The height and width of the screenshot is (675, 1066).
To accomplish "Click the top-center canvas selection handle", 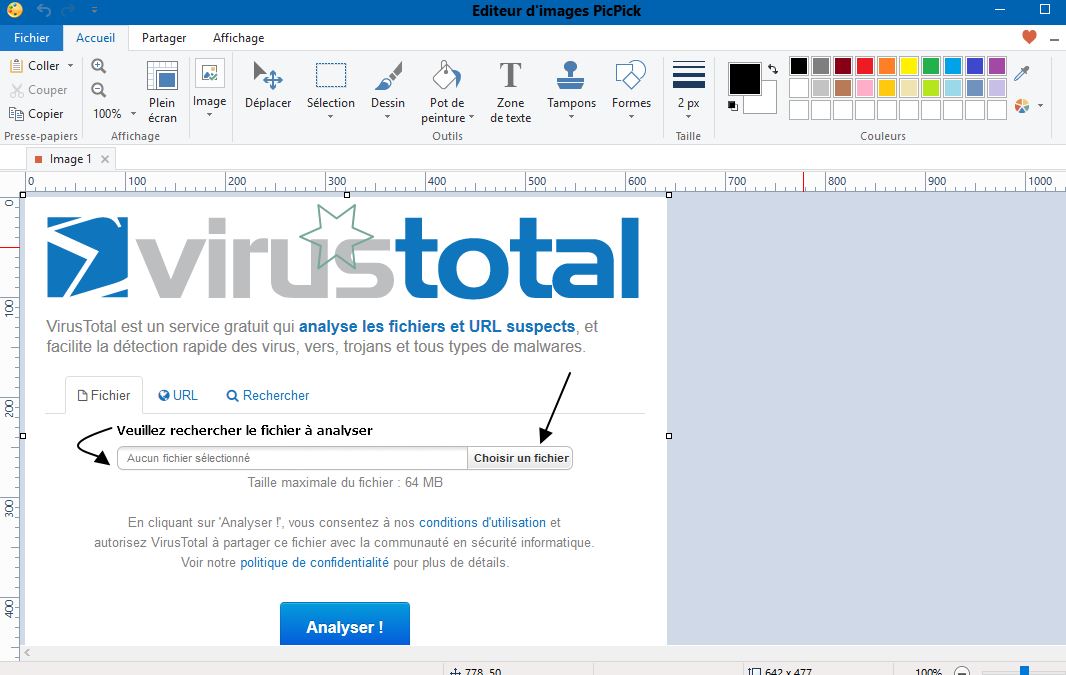I will [347, 195].
